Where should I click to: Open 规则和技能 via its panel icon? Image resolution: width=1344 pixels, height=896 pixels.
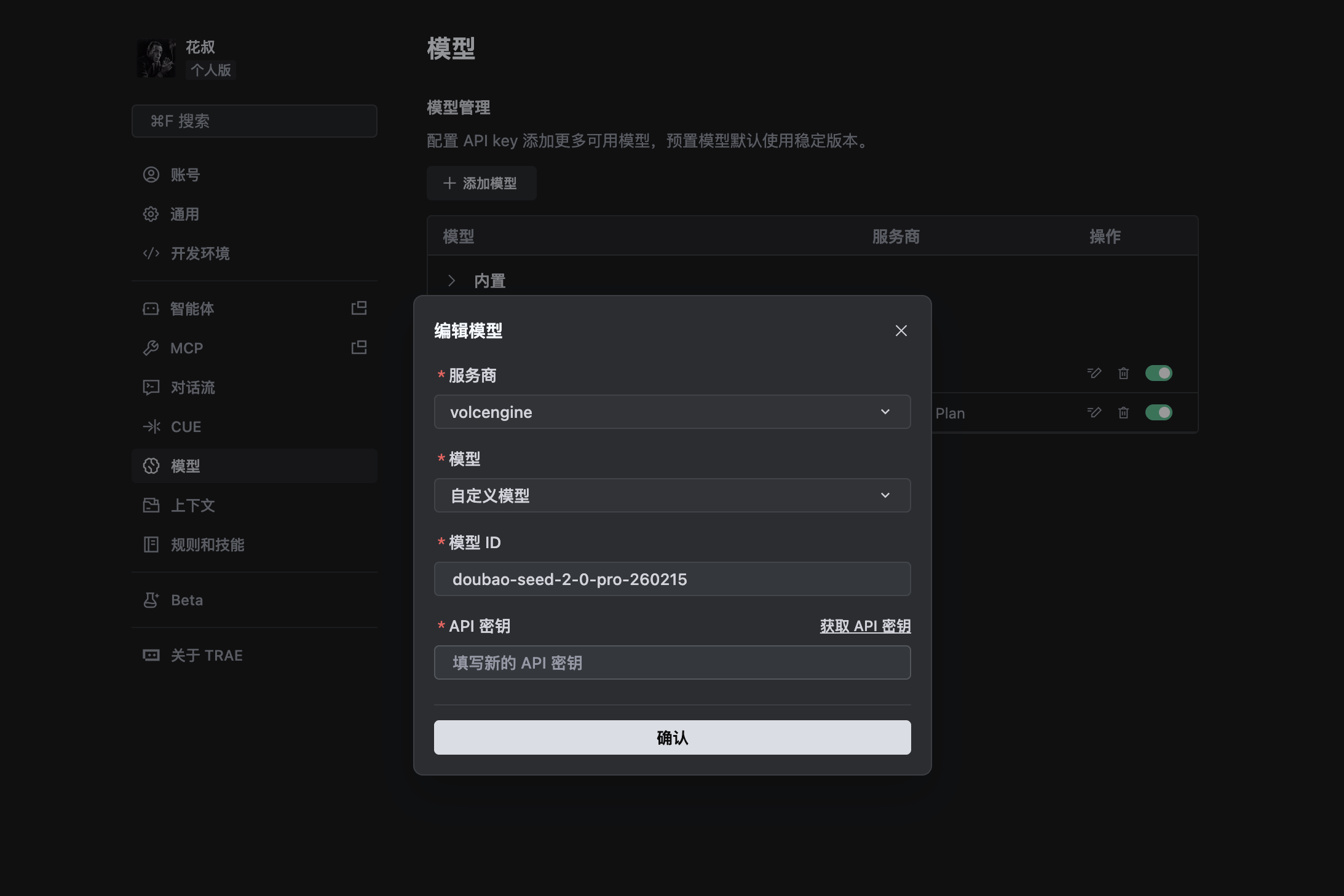click(151, 544)
